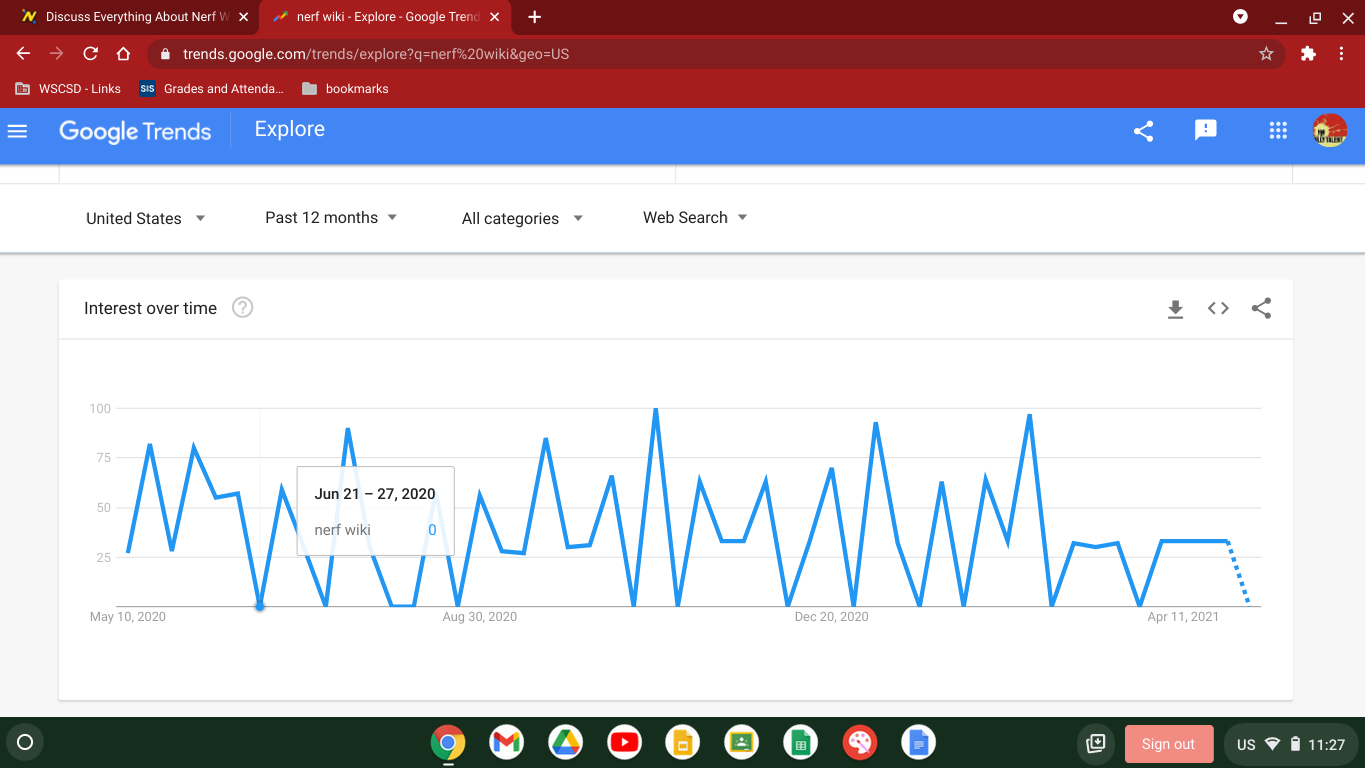Reload the current page

pos(90,54)
